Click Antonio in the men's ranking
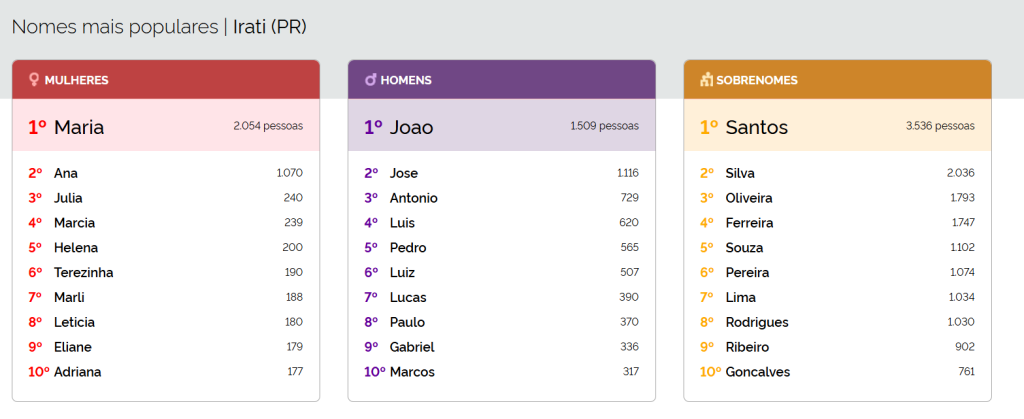This screenshot has height=419, width=1024. (x=414, y=198)
